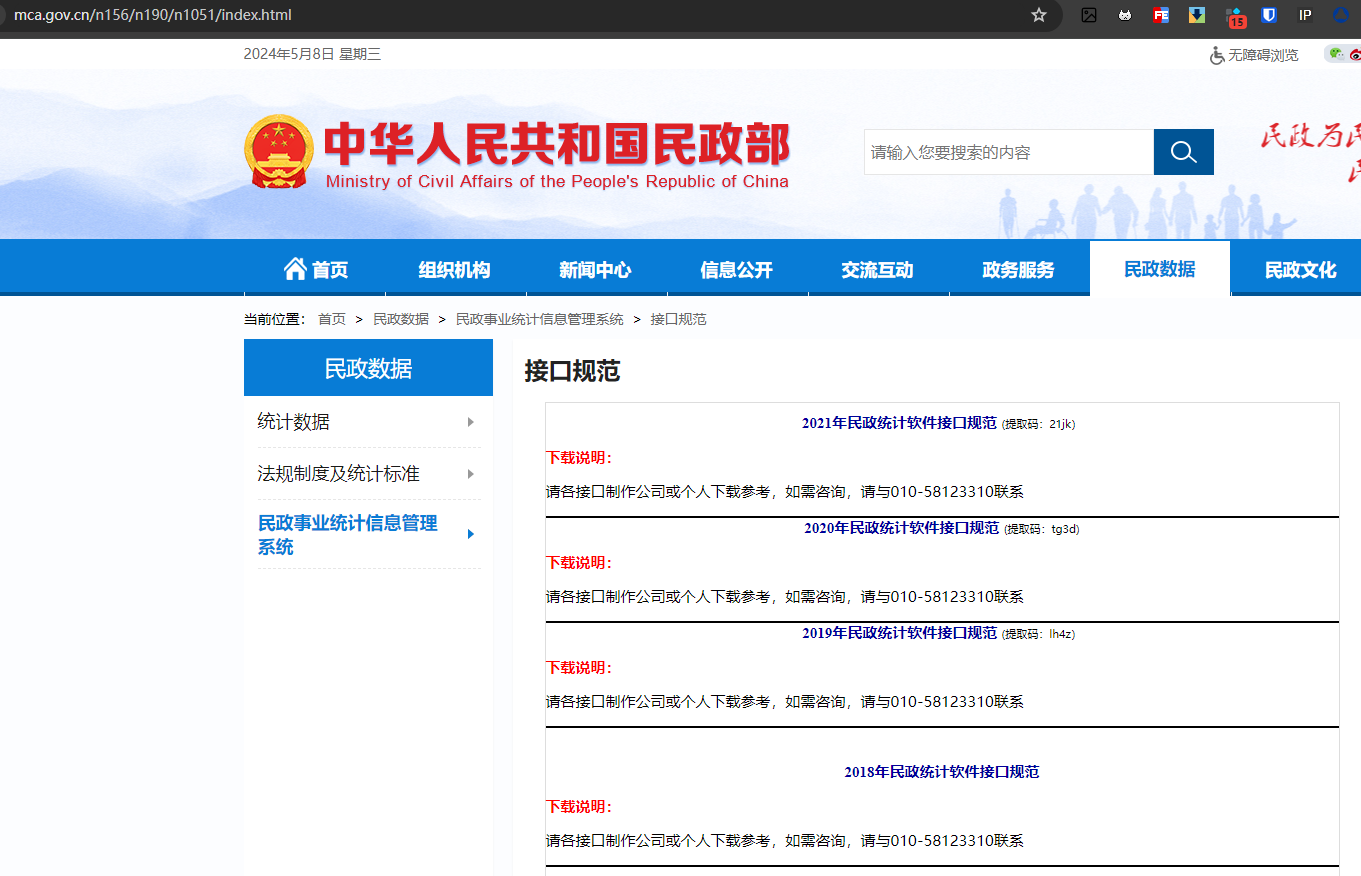Bookmark this page with the star icon
Image resolution: width=1361 pixels, height=876 pixels.
[x=1039, y=15]
